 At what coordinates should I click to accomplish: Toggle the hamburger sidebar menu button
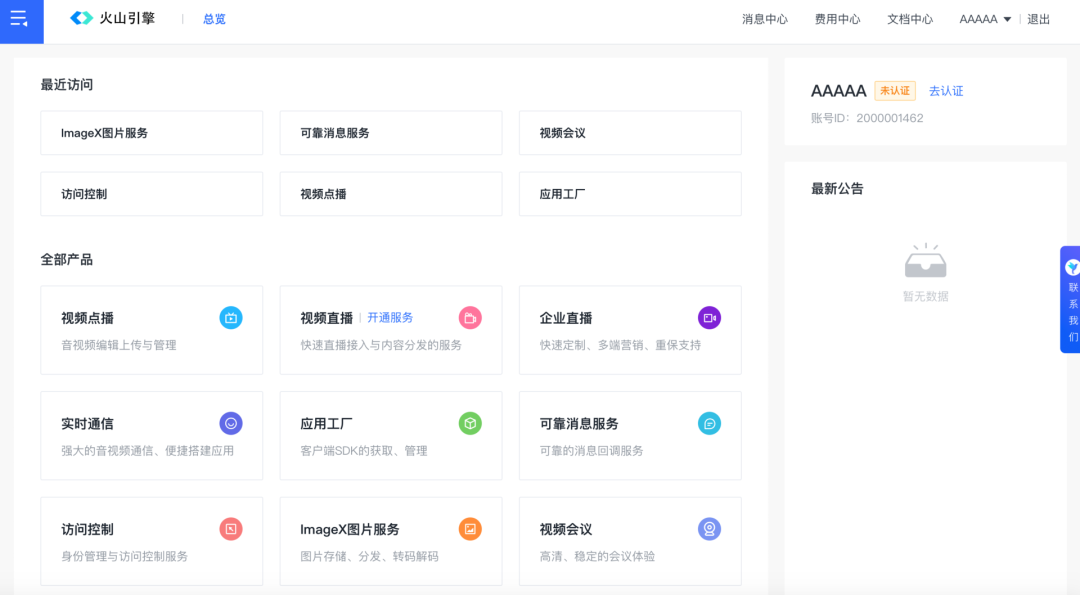[19, 19]
